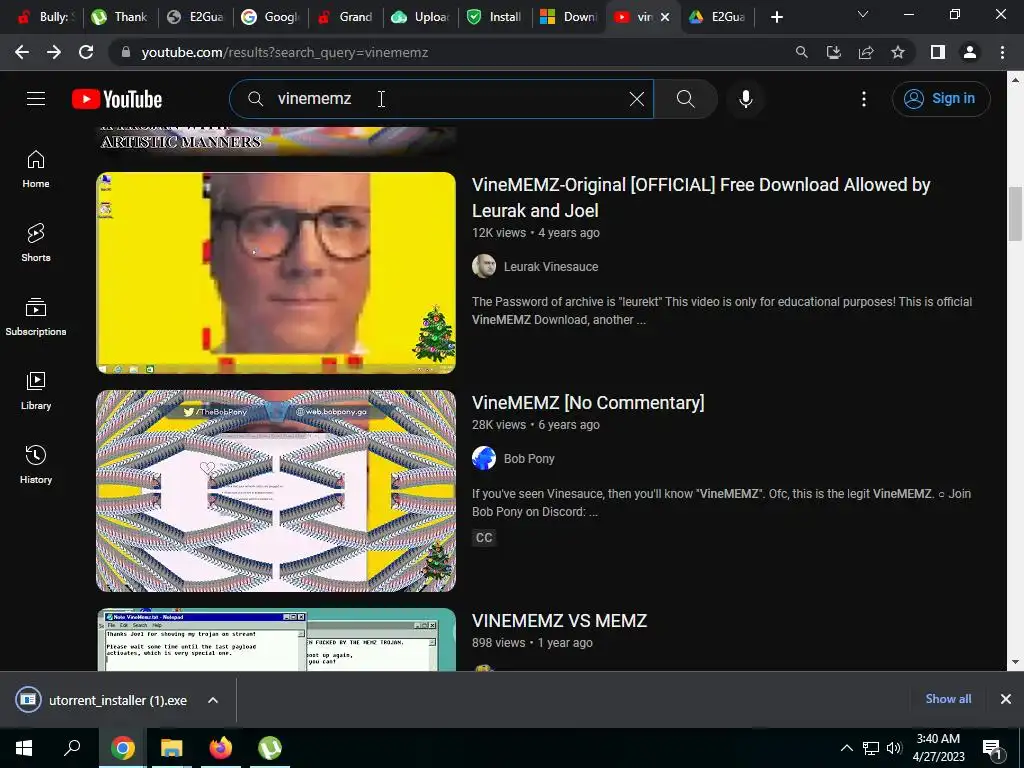Click the page vertical scrollbar thumb
This screenshot has height=768, width=1024.
(1015, 214)
